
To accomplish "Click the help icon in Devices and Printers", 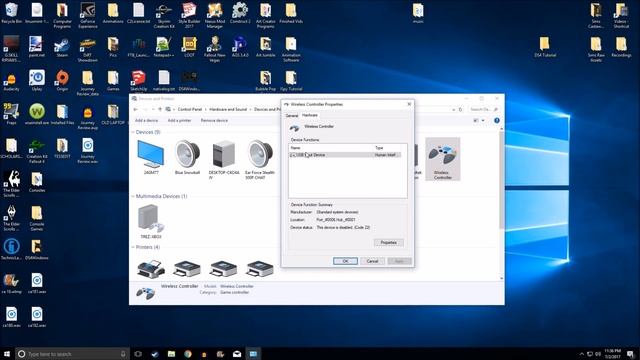I will tap(497, 120).
